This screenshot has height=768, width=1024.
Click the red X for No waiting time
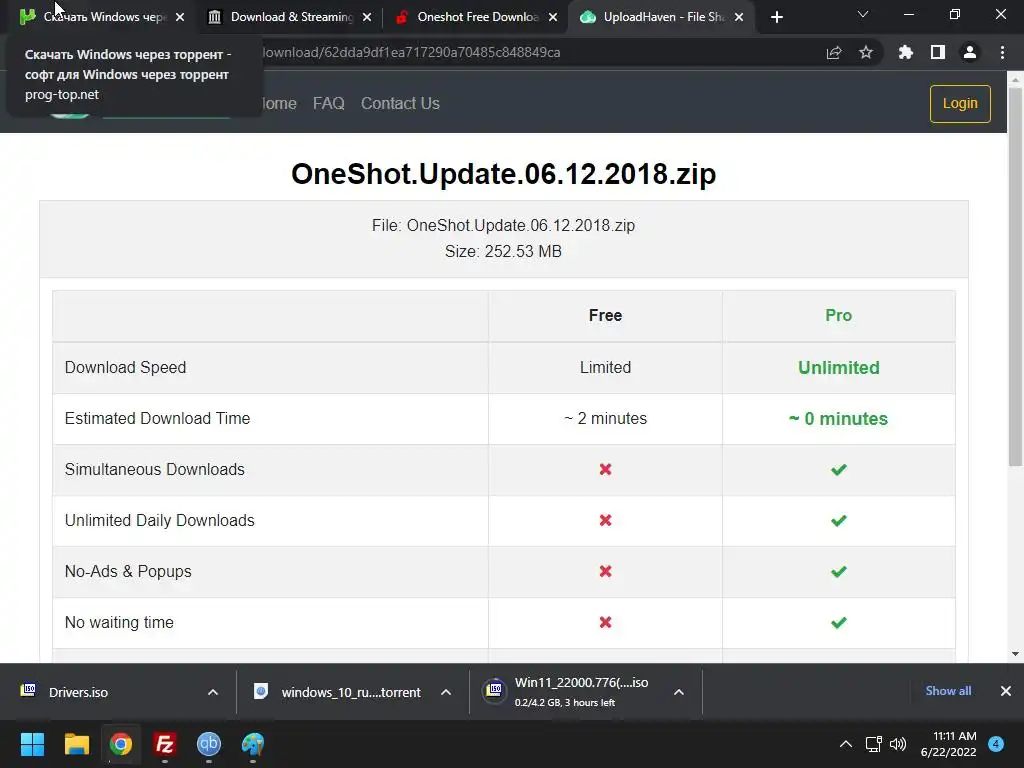(605, 622)
